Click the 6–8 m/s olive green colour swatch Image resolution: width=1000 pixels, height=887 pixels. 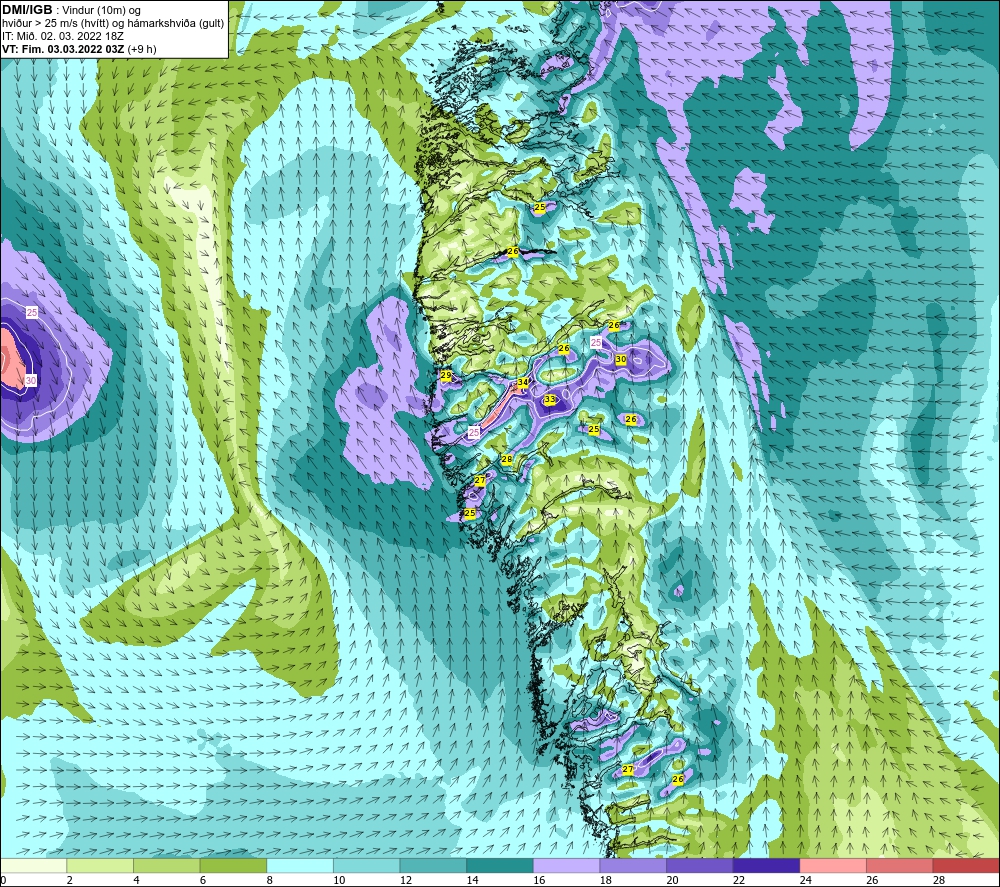233,865
